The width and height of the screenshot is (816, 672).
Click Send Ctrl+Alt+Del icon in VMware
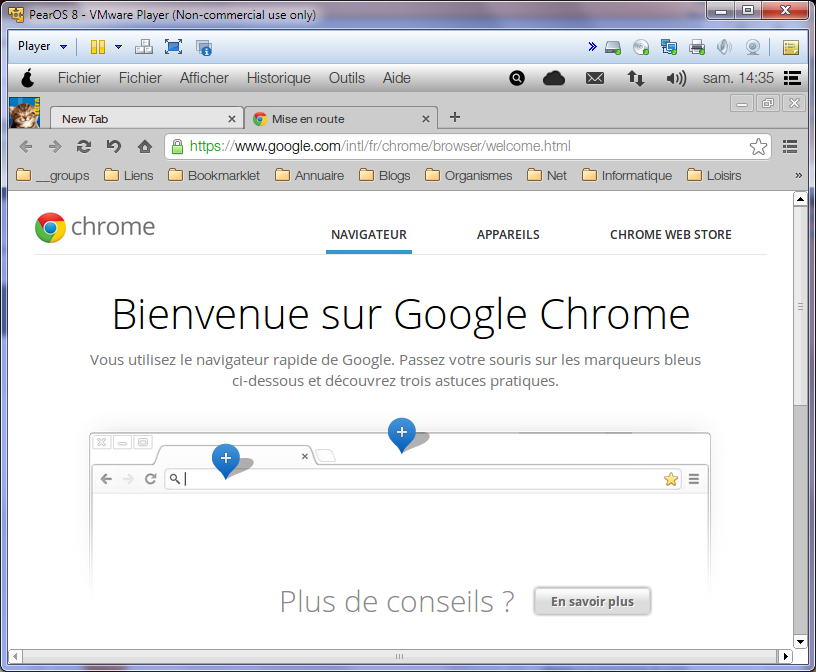[x=144, y=47]
